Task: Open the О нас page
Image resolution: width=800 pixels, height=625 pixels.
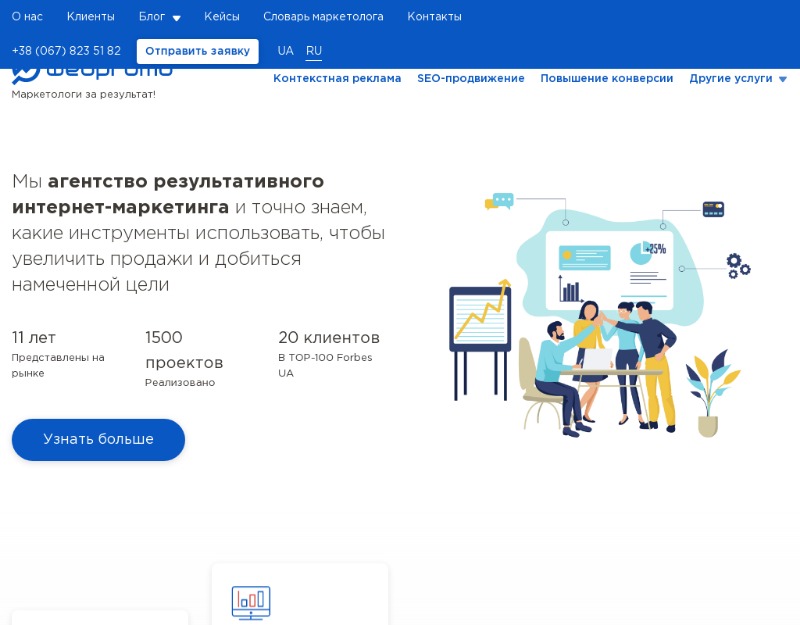Action: 27,16
